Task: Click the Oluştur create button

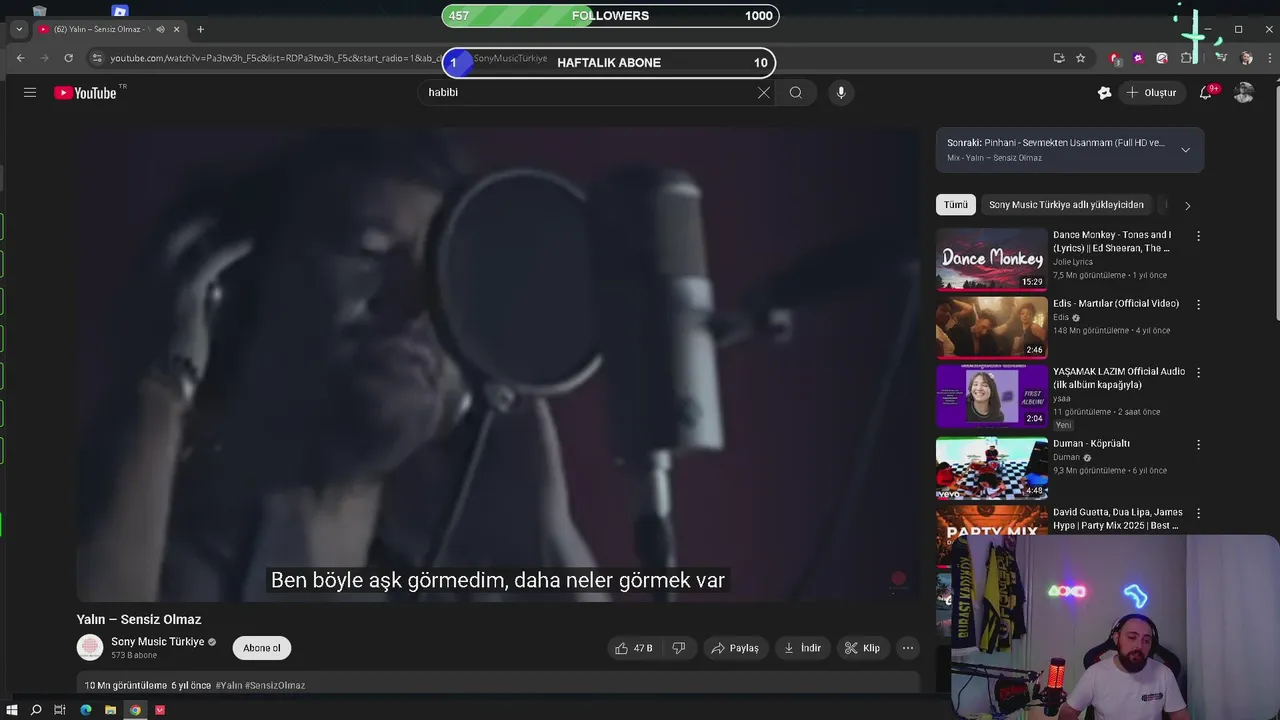Action: pyautogui.click(x=1151, y=92)
